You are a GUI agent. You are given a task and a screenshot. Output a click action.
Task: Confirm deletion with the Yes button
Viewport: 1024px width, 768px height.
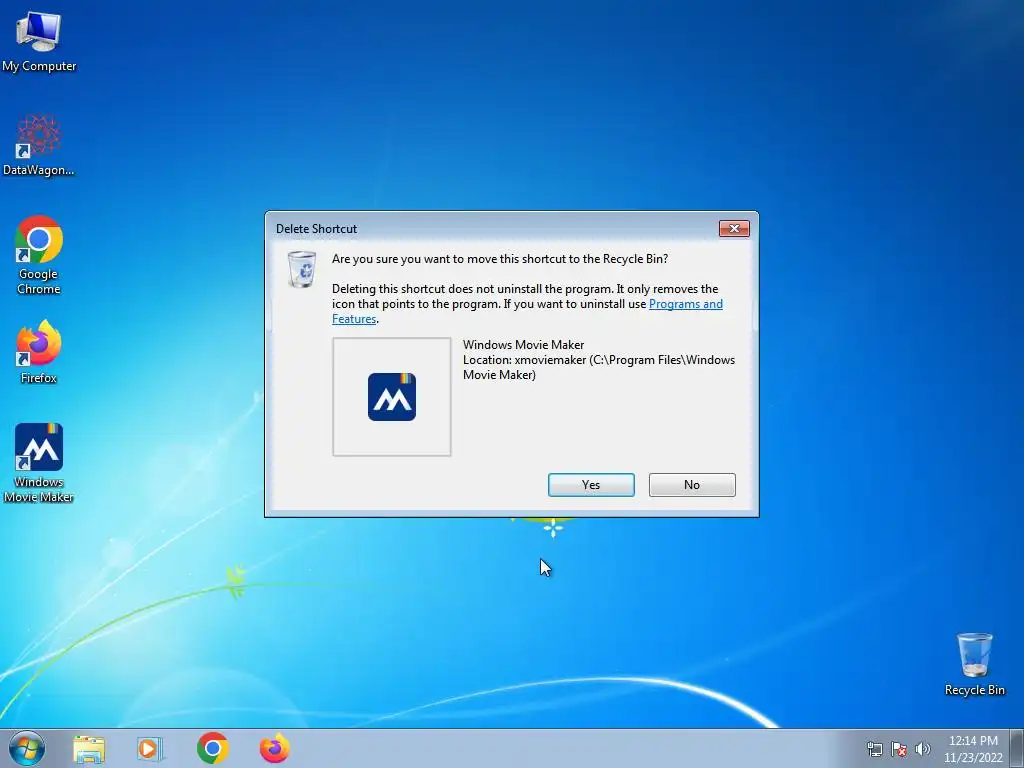pyautogui.click(x=591, y=485)
